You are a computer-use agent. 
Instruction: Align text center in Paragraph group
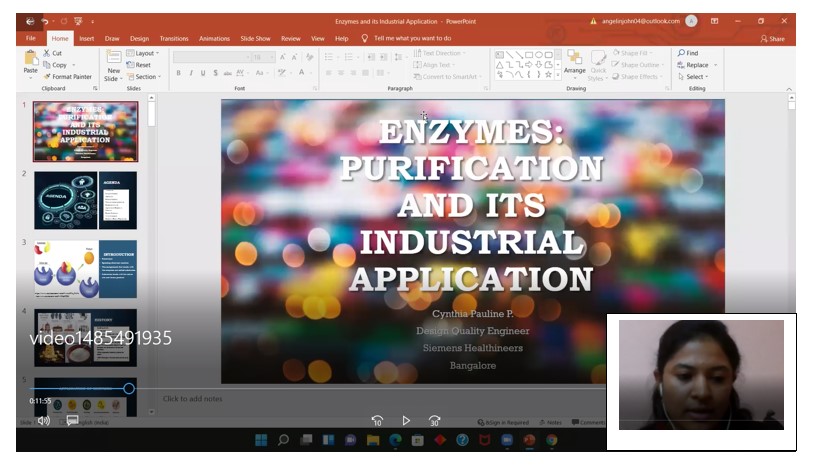[341, 73]
